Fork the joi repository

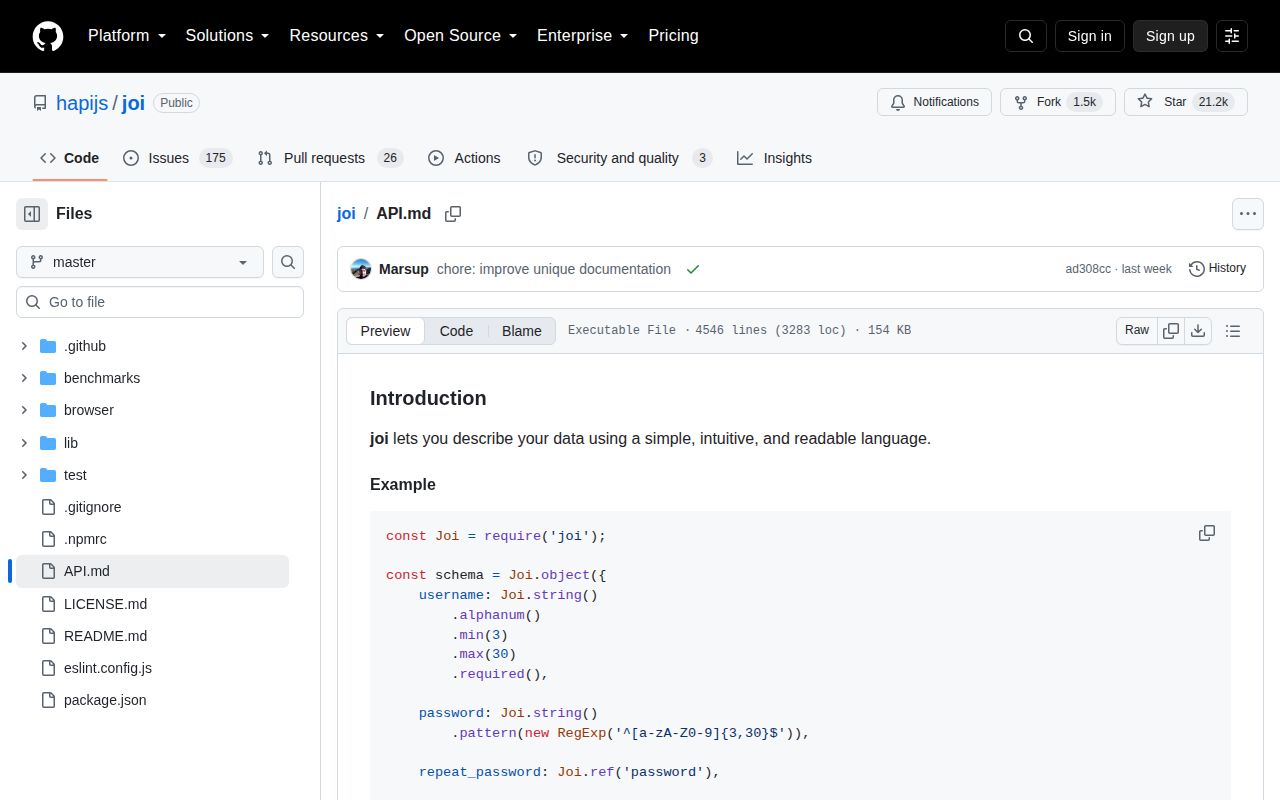(x=1057, y=102)
